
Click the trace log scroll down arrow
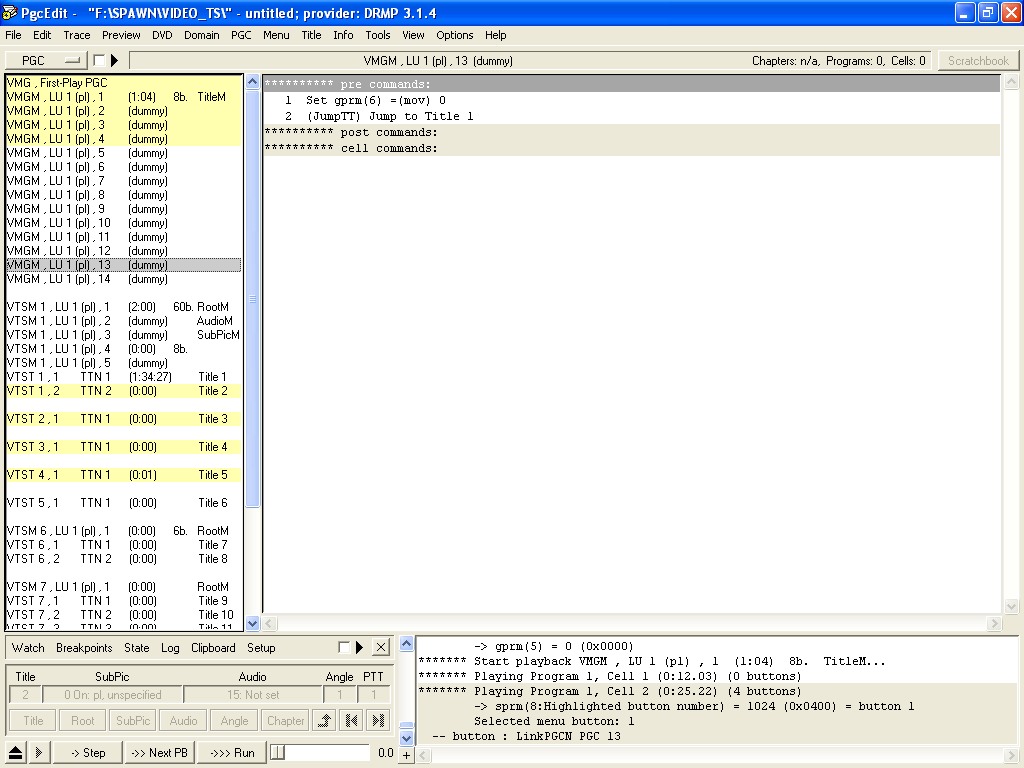tap(406, 739)
